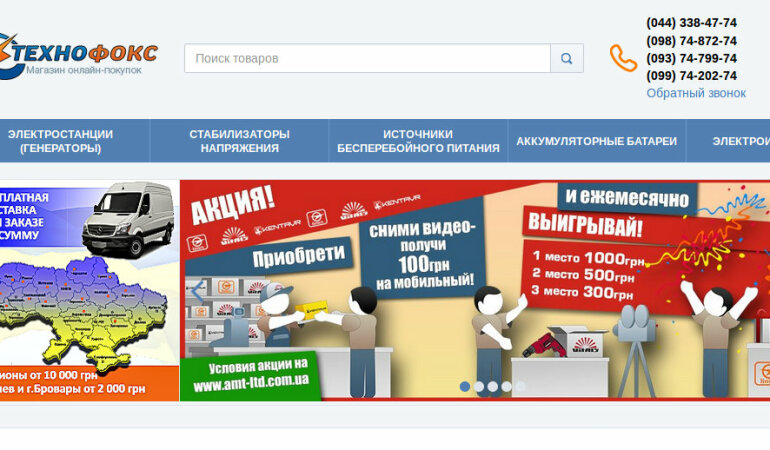Click the free delivery banner with van
Screen dimensions: 770x450
pyautogui.click(x=89, y=290)
